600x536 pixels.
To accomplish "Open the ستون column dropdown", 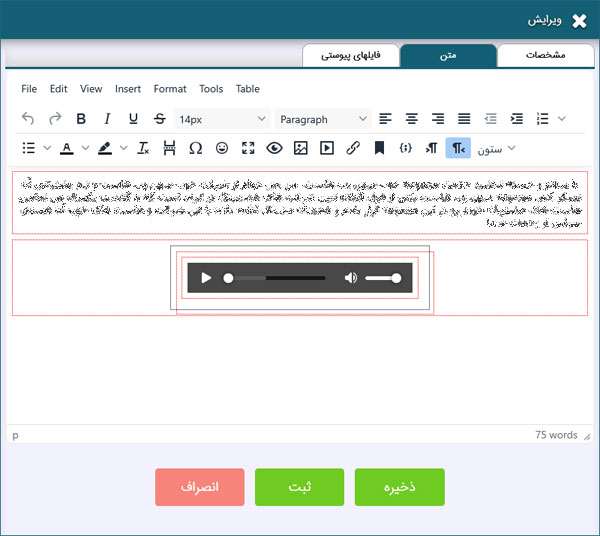I will pyautogui.click(x=496, y=148).
